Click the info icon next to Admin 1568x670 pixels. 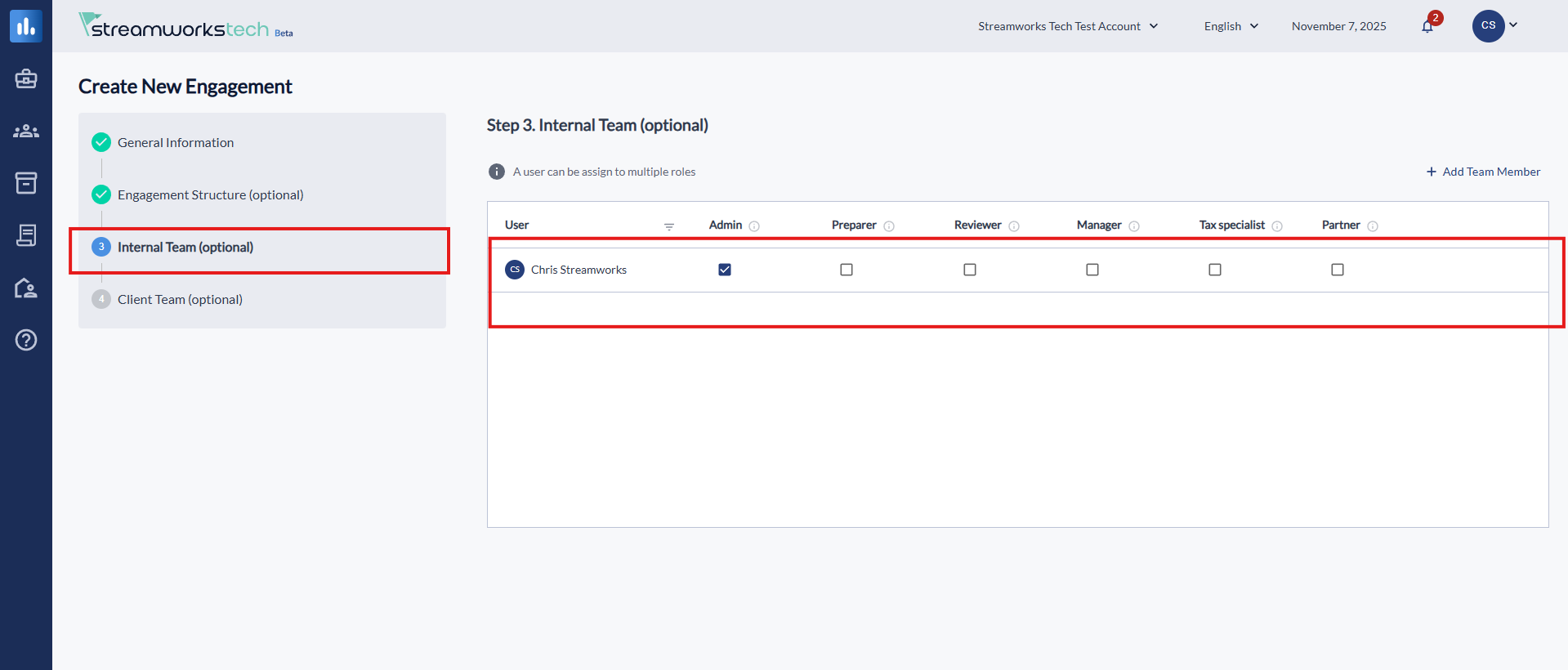tap(754, 226)
